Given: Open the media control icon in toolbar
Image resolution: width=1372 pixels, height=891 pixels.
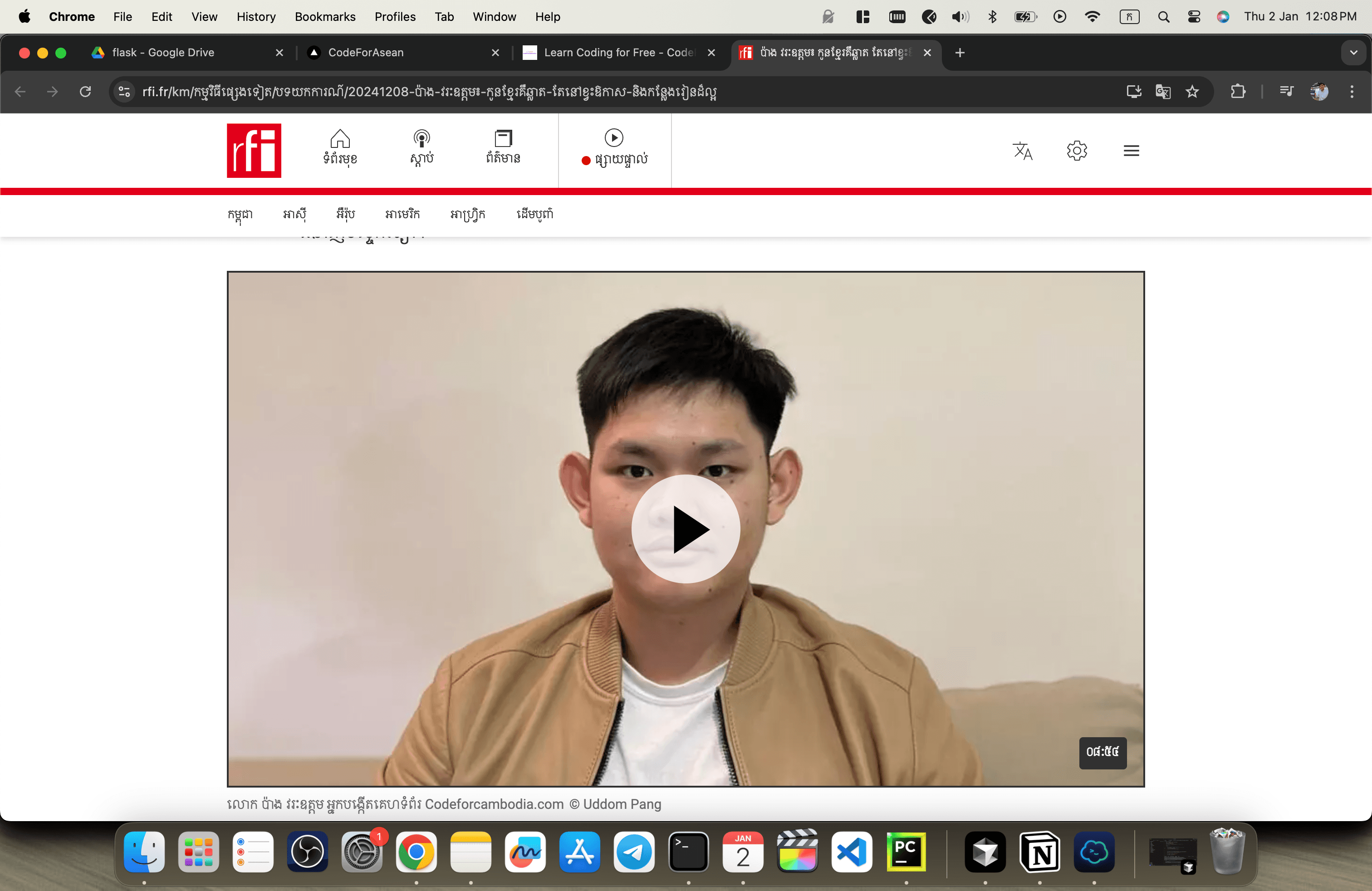Looking at the screenshot, I should 1286,92.
